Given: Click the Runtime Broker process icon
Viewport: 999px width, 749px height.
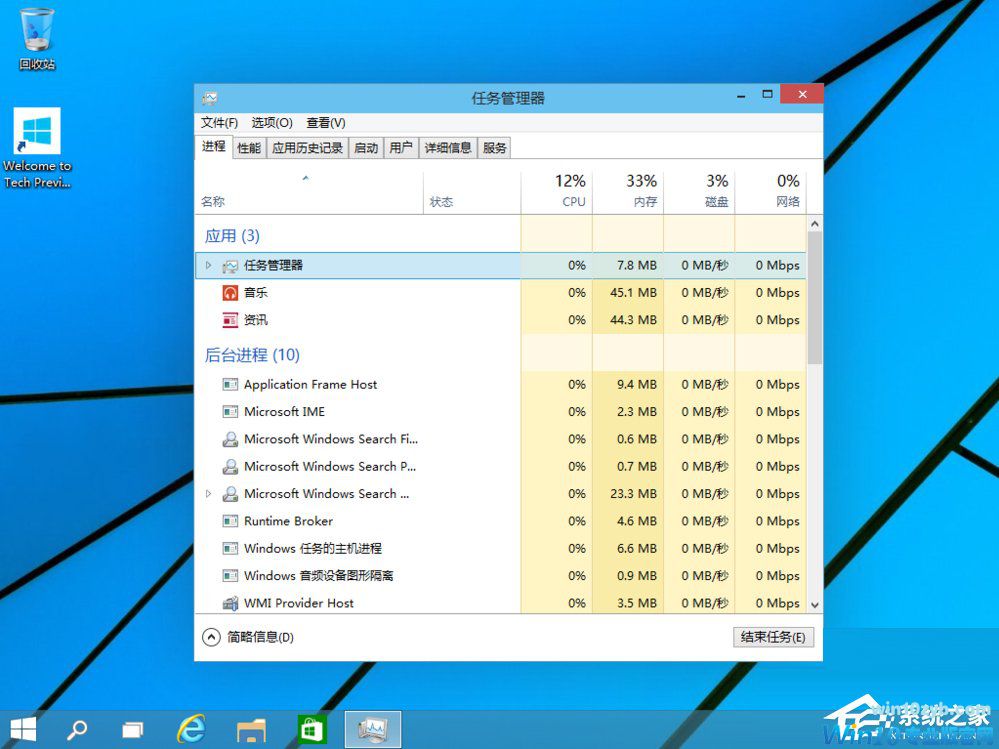Looking at the screenshot, I should pyautogui.click(x=230, y=521).
